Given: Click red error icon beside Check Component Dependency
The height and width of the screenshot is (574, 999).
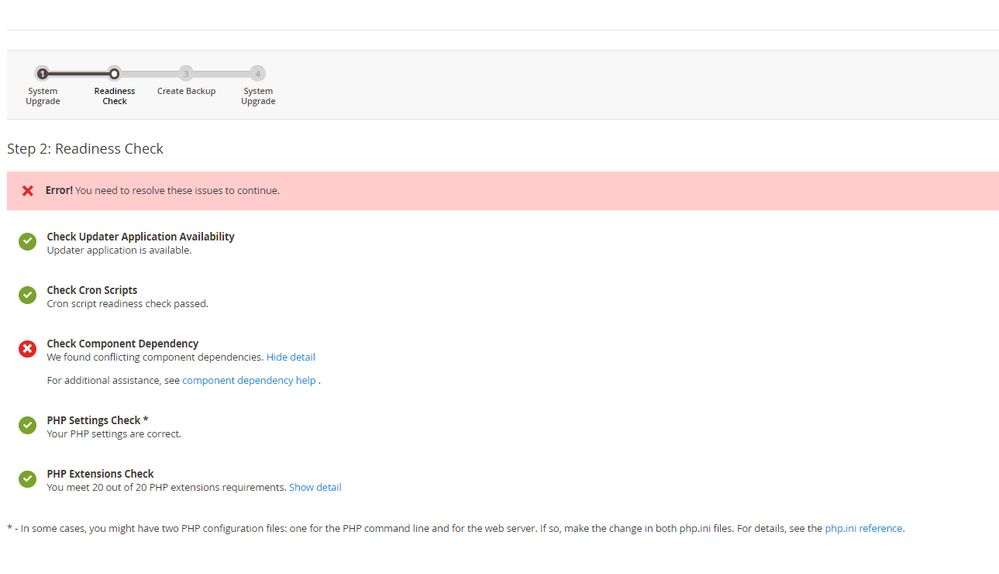Looking at the screenshot, I should tap(28, 349).
